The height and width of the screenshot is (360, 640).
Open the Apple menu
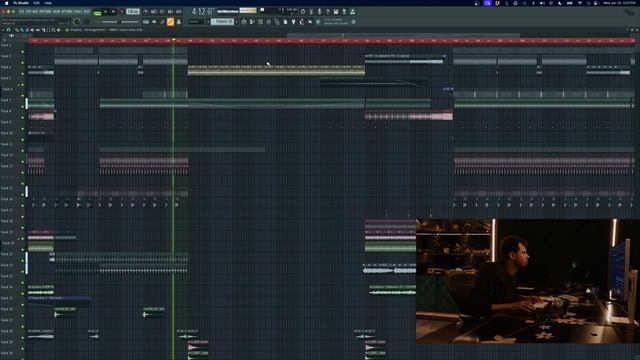(7, 3)
